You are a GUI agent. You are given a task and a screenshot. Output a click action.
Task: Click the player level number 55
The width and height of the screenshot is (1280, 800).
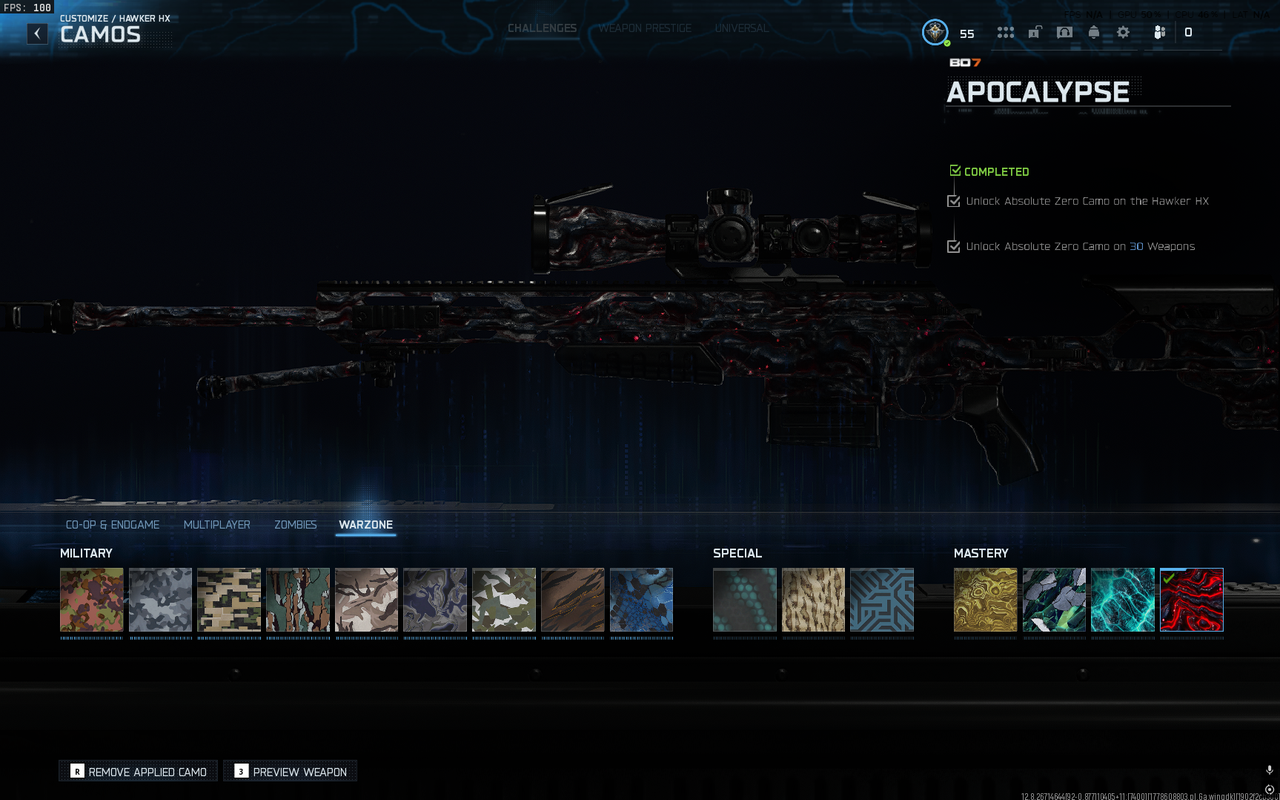click(967, 33)
